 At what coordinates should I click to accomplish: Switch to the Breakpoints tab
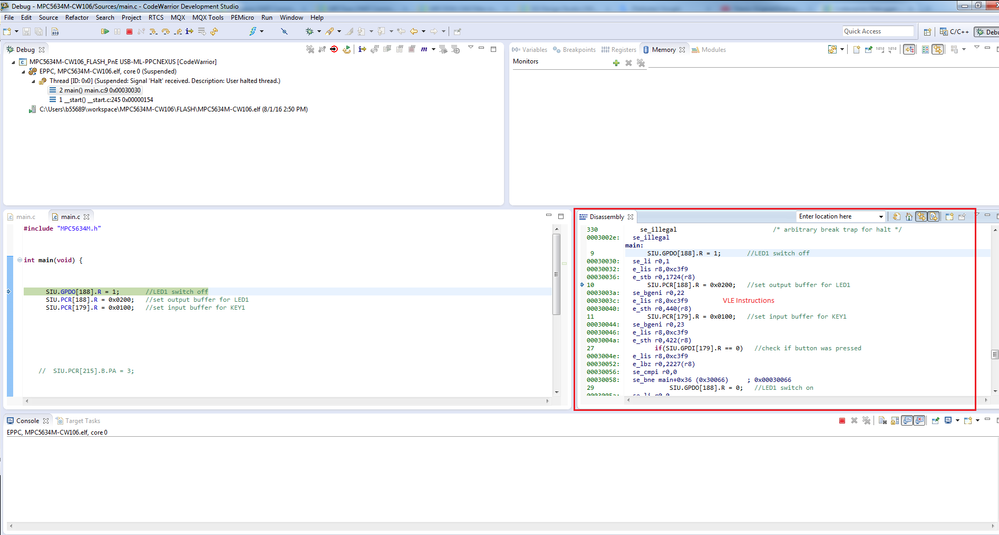(575, 50)
